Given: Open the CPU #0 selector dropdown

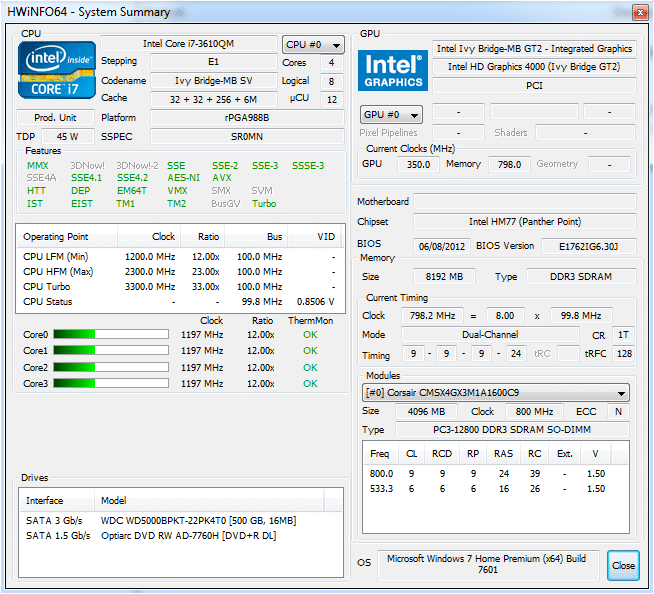Looking at the screenshot, I should coord(313,45).
